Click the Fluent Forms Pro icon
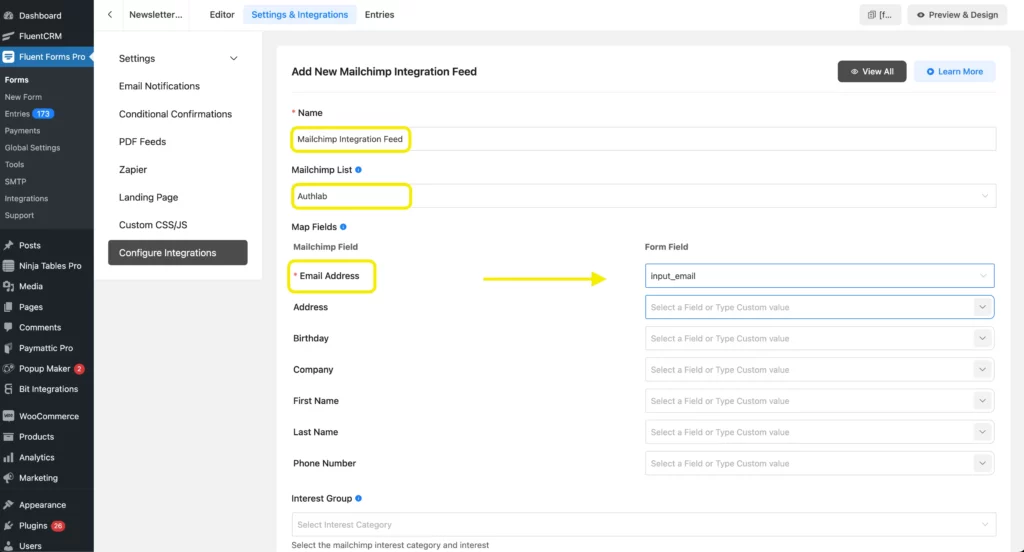 [x=8, y=57]
